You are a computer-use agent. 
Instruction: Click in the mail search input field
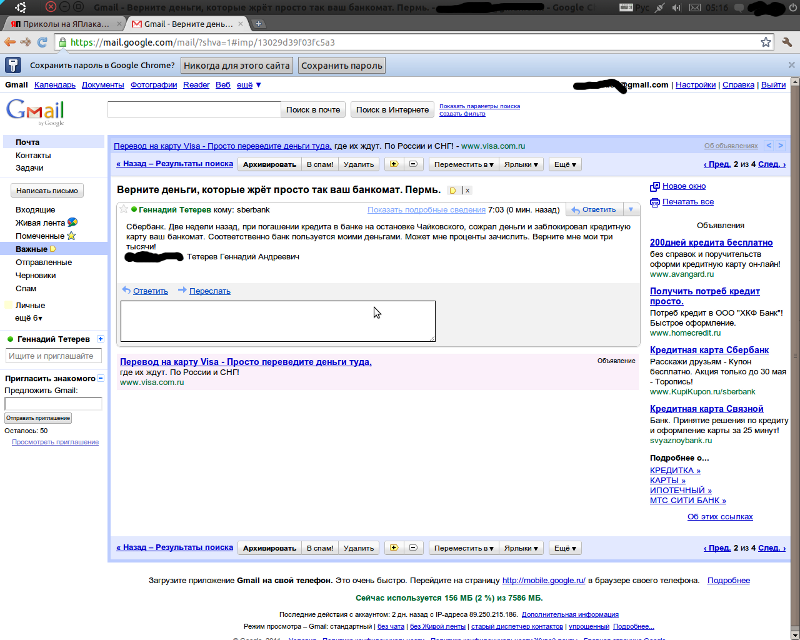(x=194, y=110)
